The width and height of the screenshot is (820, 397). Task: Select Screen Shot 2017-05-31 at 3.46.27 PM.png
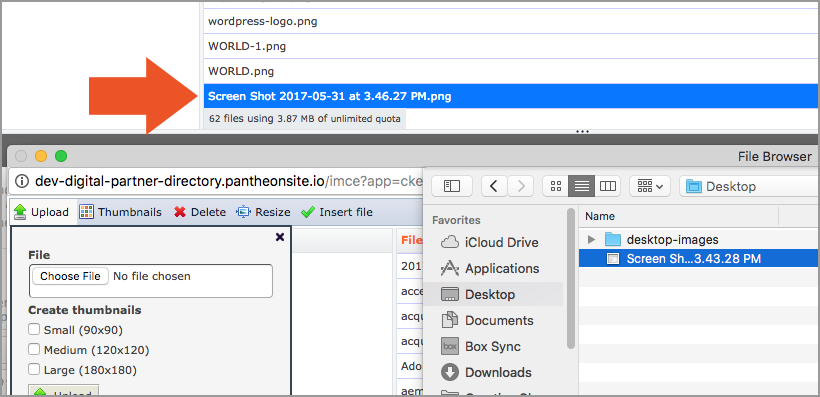[x=511, y=96]
